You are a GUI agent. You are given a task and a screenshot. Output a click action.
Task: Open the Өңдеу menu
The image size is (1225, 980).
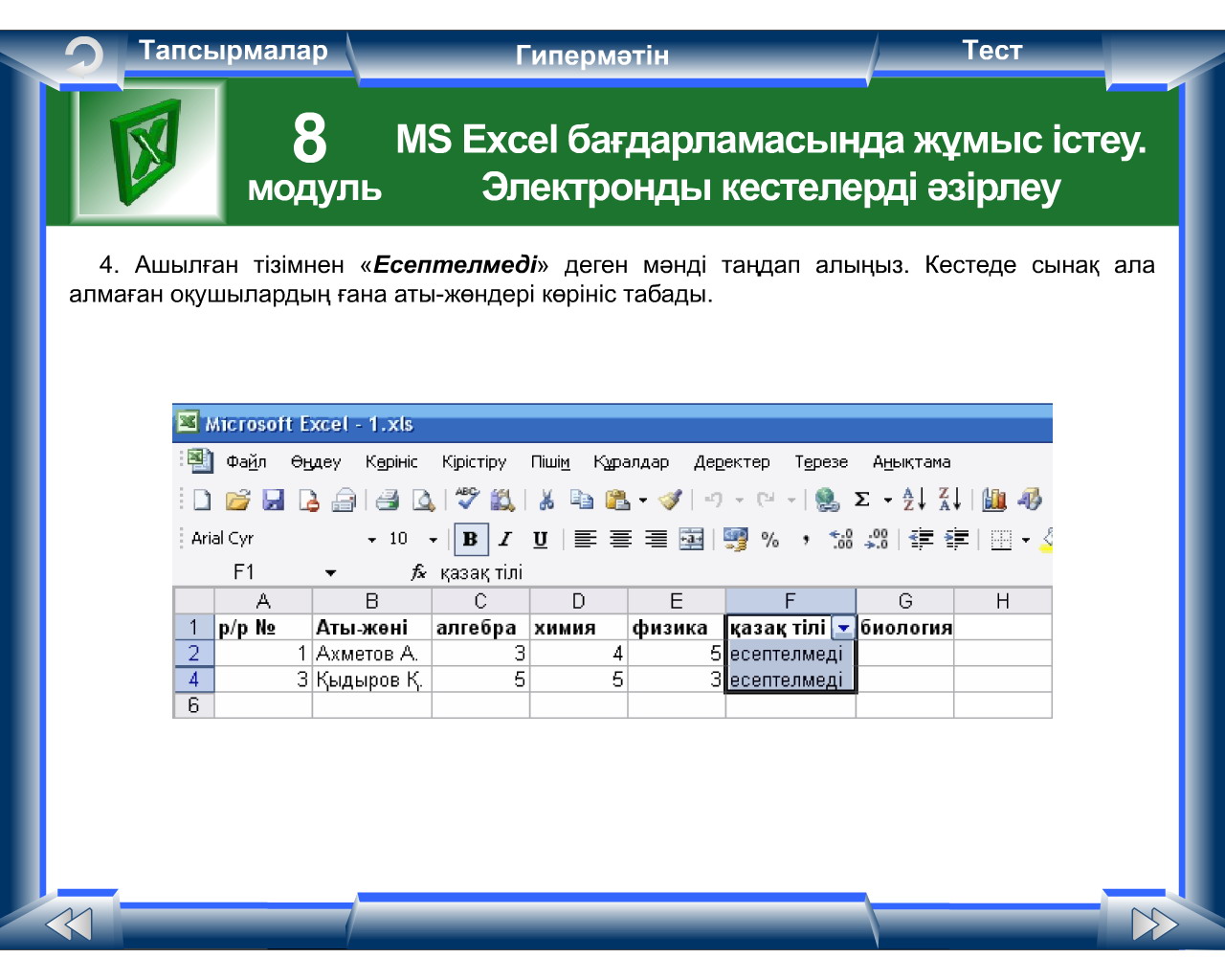click(x=316, y=462)
